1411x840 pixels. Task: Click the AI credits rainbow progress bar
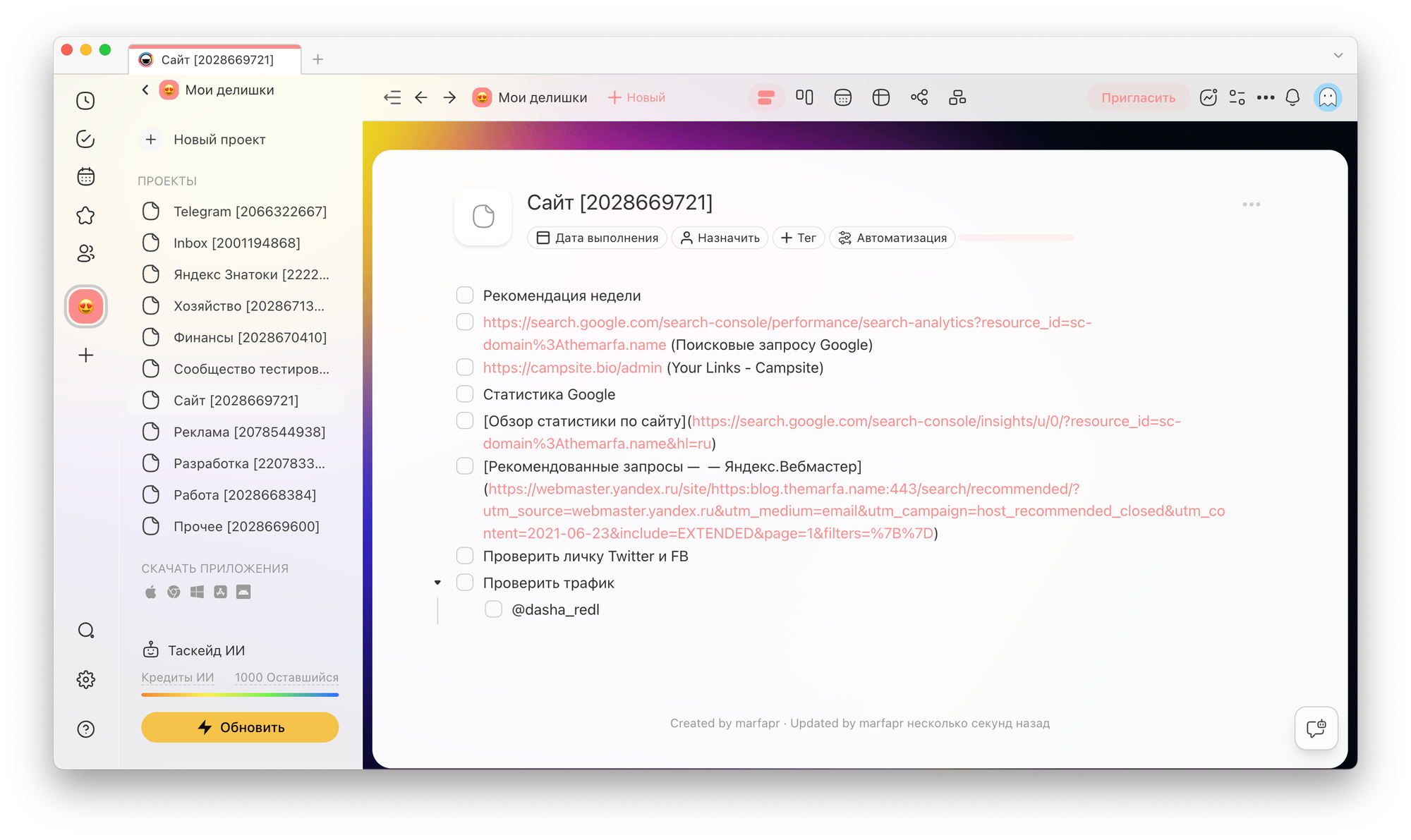[240, 695]
